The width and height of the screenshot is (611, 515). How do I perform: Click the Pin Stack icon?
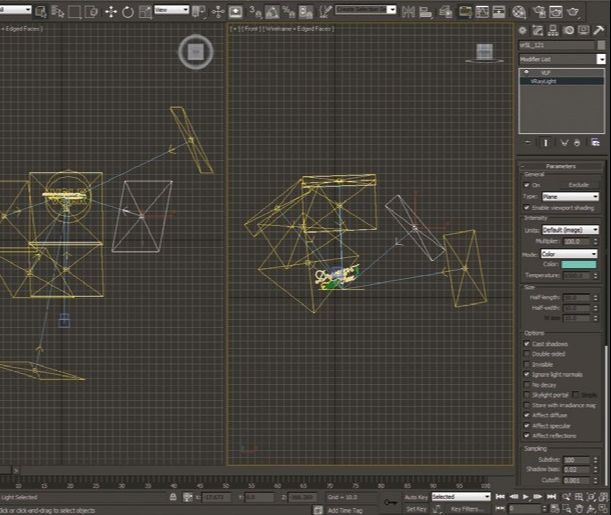click(528, 143)
